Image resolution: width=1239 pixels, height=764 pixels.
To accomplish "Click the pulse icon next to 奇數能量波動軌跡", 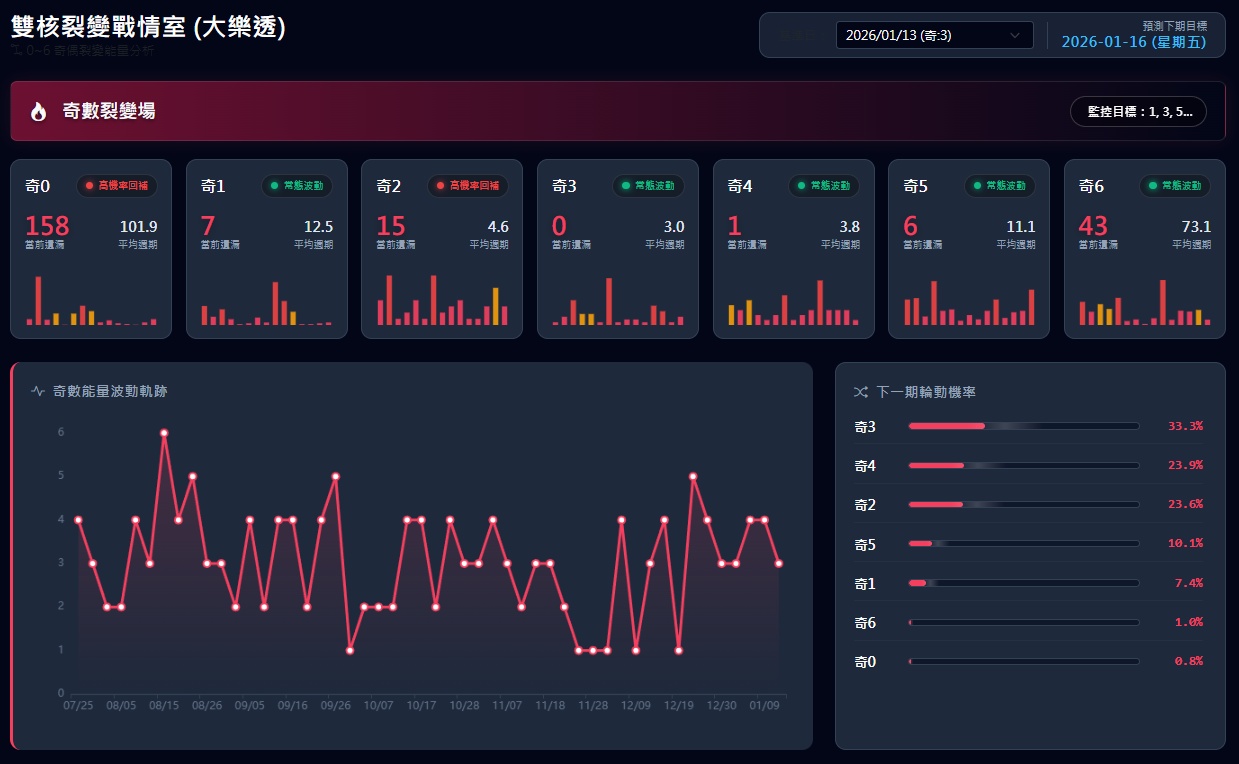I will click(38, 391).
